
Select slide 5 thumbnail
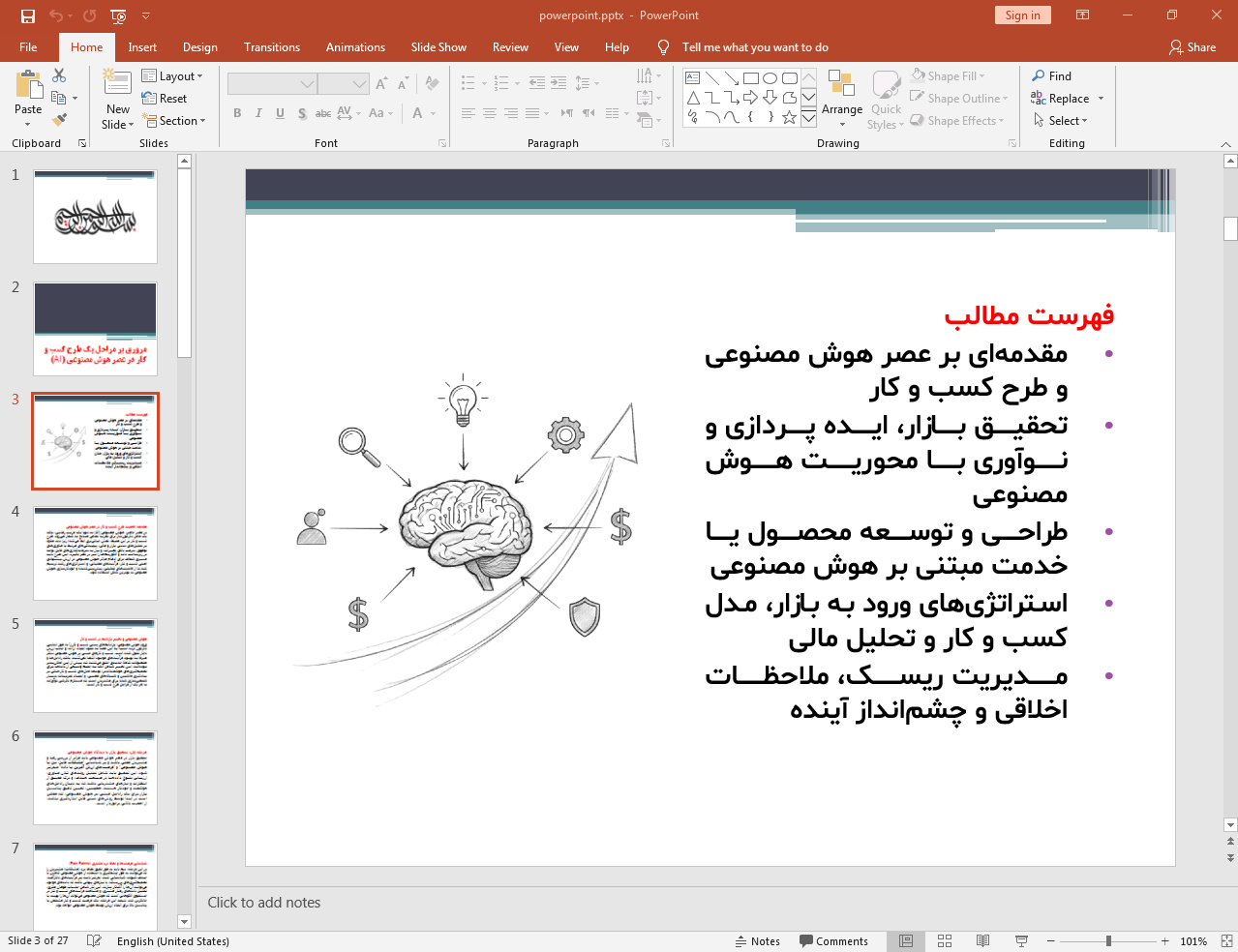[x=95, y=666]
